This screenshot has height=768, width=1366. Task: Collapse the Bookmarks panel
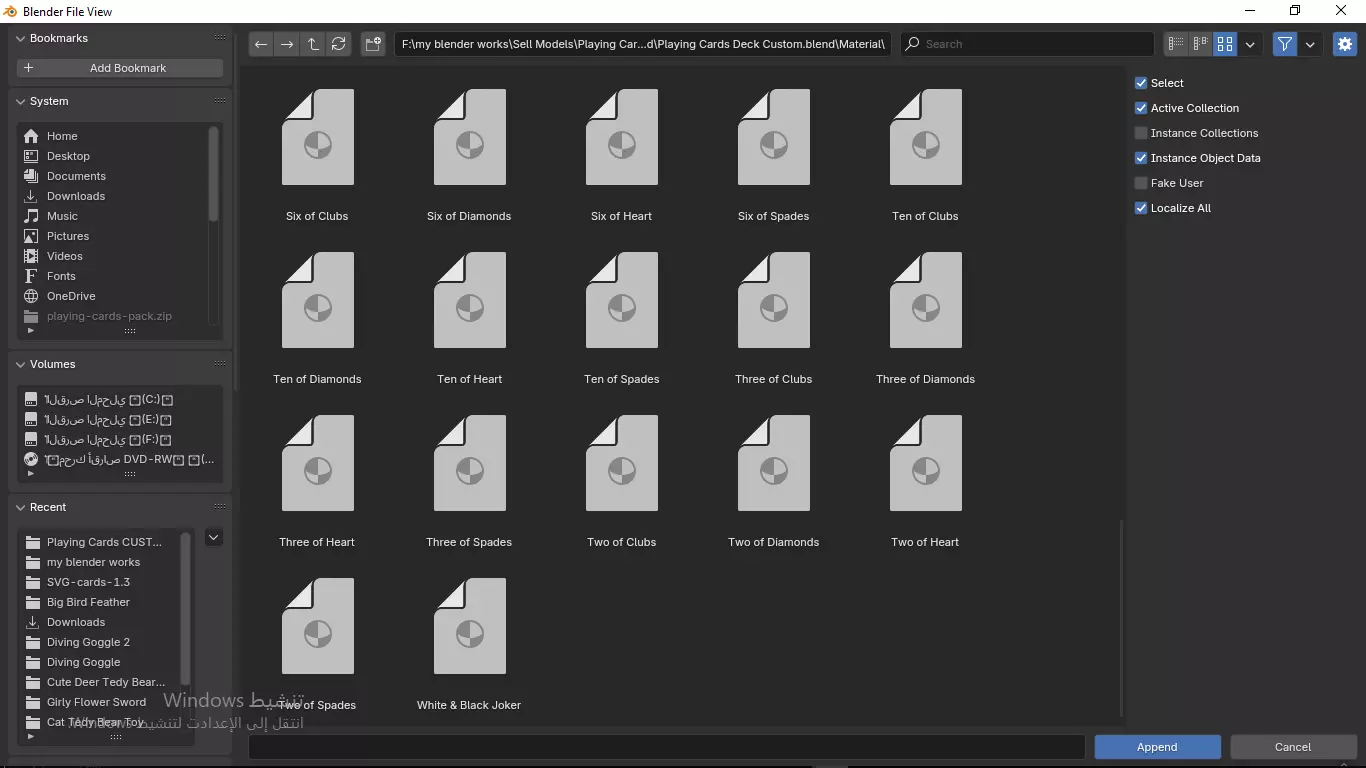click(21, 38)
